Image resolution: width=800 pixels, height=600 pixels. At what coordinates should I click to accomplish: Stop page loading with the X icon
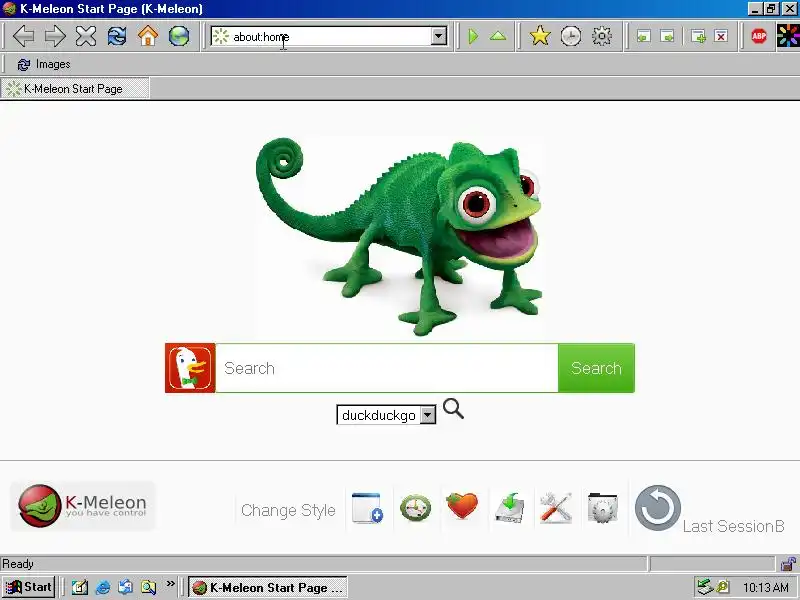tap(86, 36)
